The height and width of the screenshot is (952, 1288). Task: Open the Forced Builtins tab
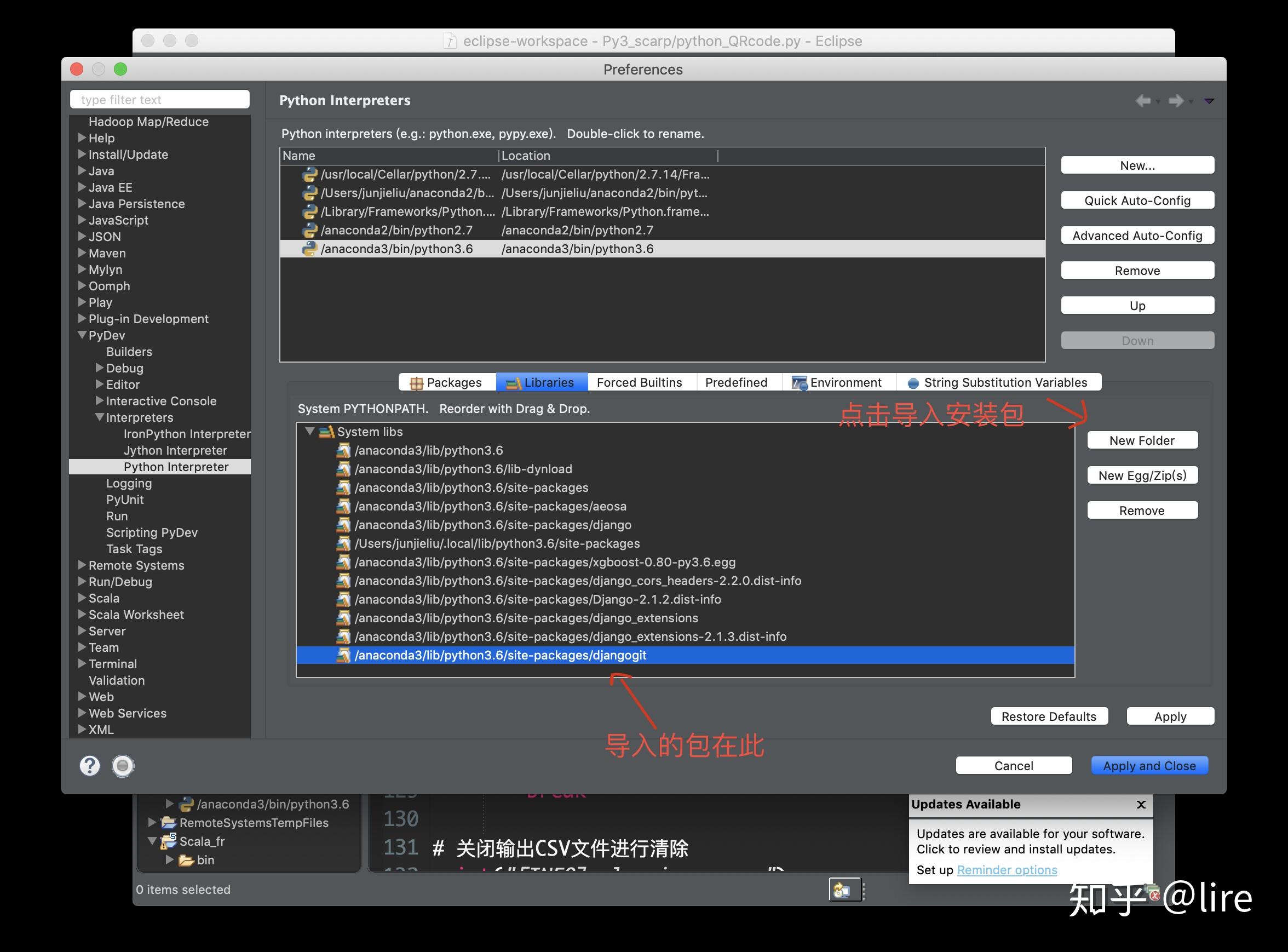click(639, 382)
